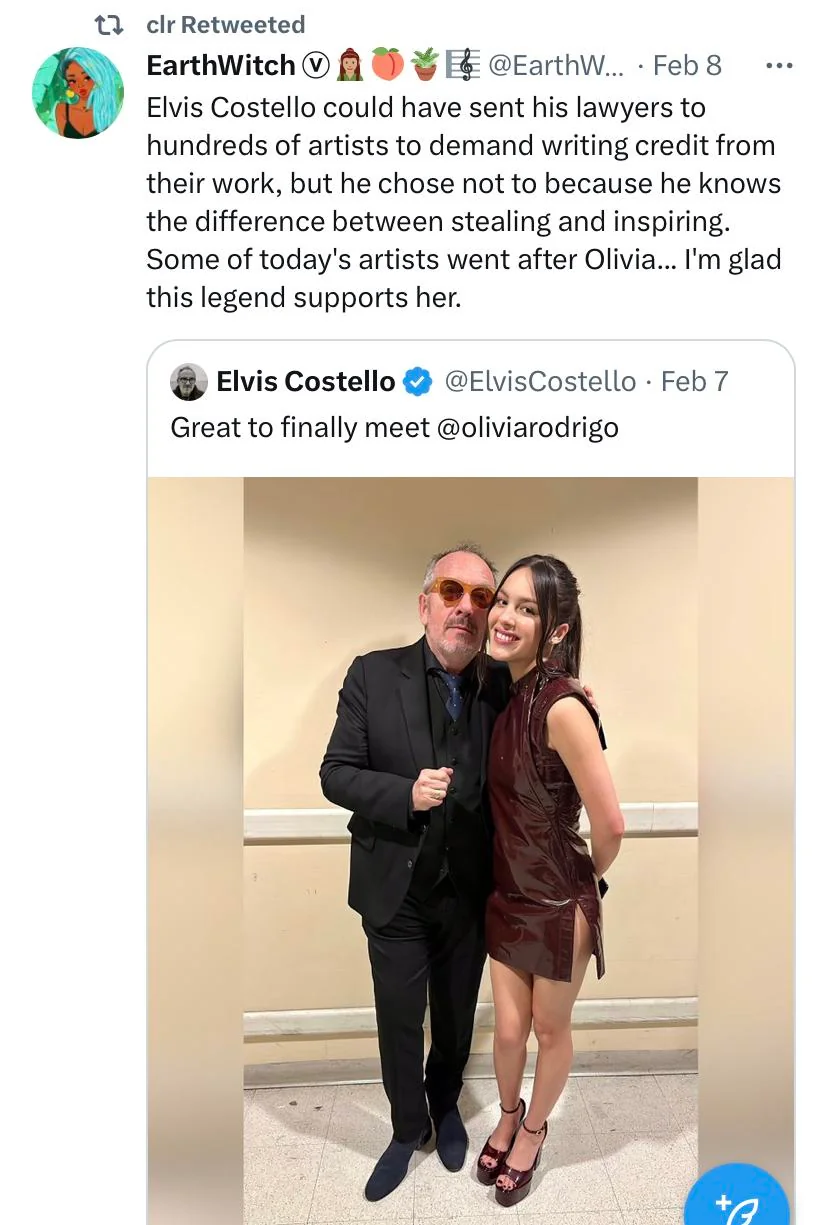
Task: Click the peach emoji in EarthWitch's name
Action: [x=388, y=66]
